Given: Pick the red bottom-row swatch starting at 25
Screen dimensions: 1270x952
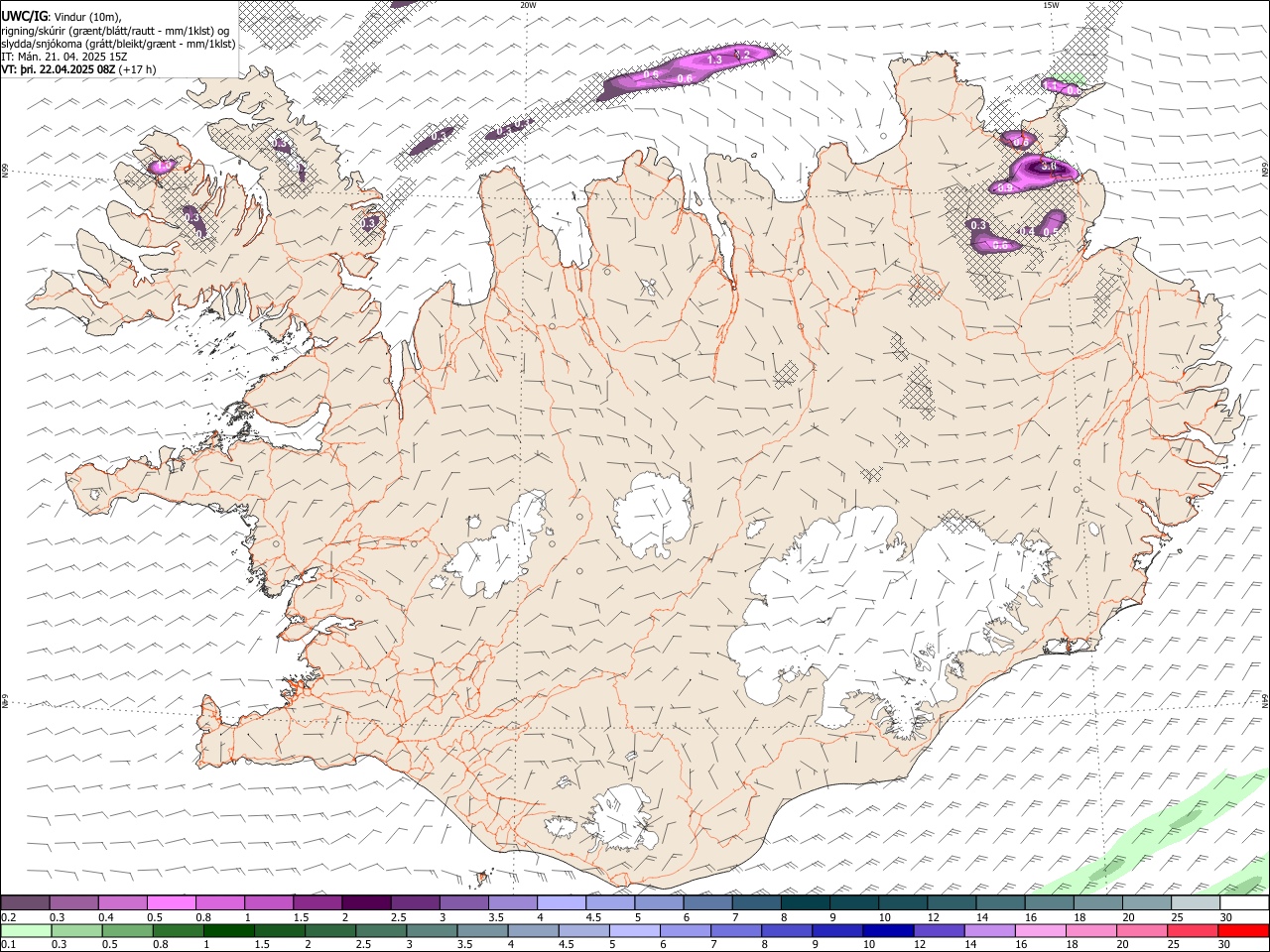Looking at the screenshot, I should click(1193, 930).
